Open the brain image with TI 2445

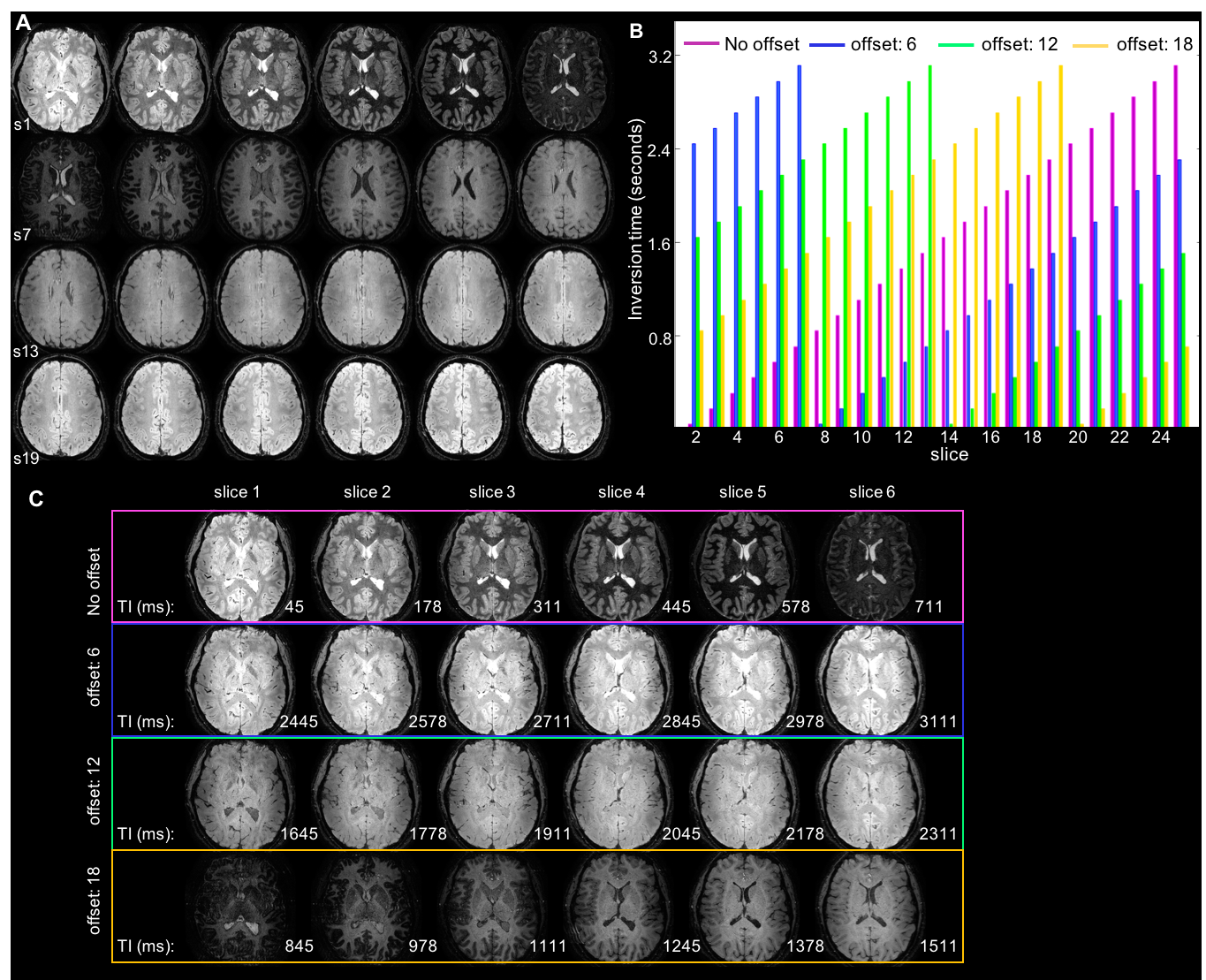coord(239,680)
